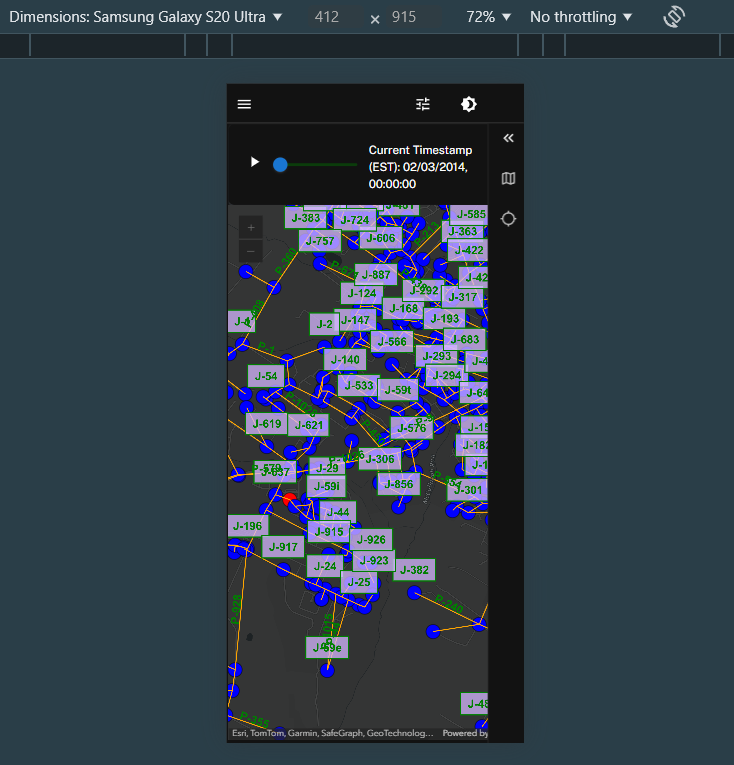Image resolution: width=734 pixels, height=765 pixels.
Task: Open the basemap icon in sidebar
Action: click(508, 178)
